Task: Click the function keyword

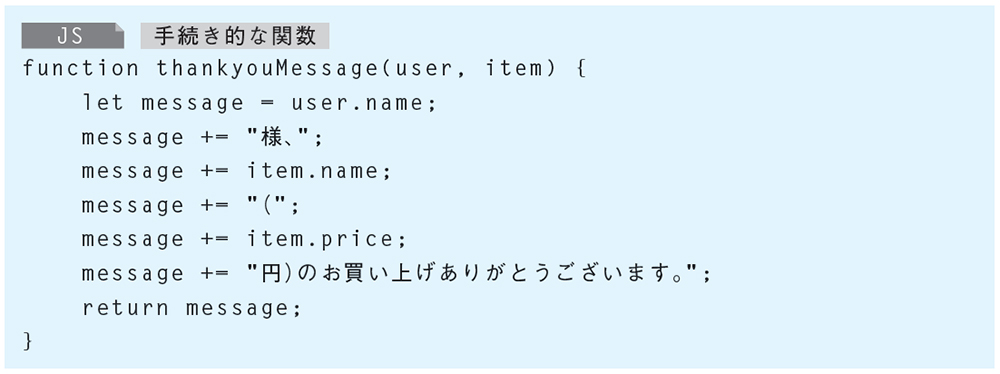Action: point(80,68)
